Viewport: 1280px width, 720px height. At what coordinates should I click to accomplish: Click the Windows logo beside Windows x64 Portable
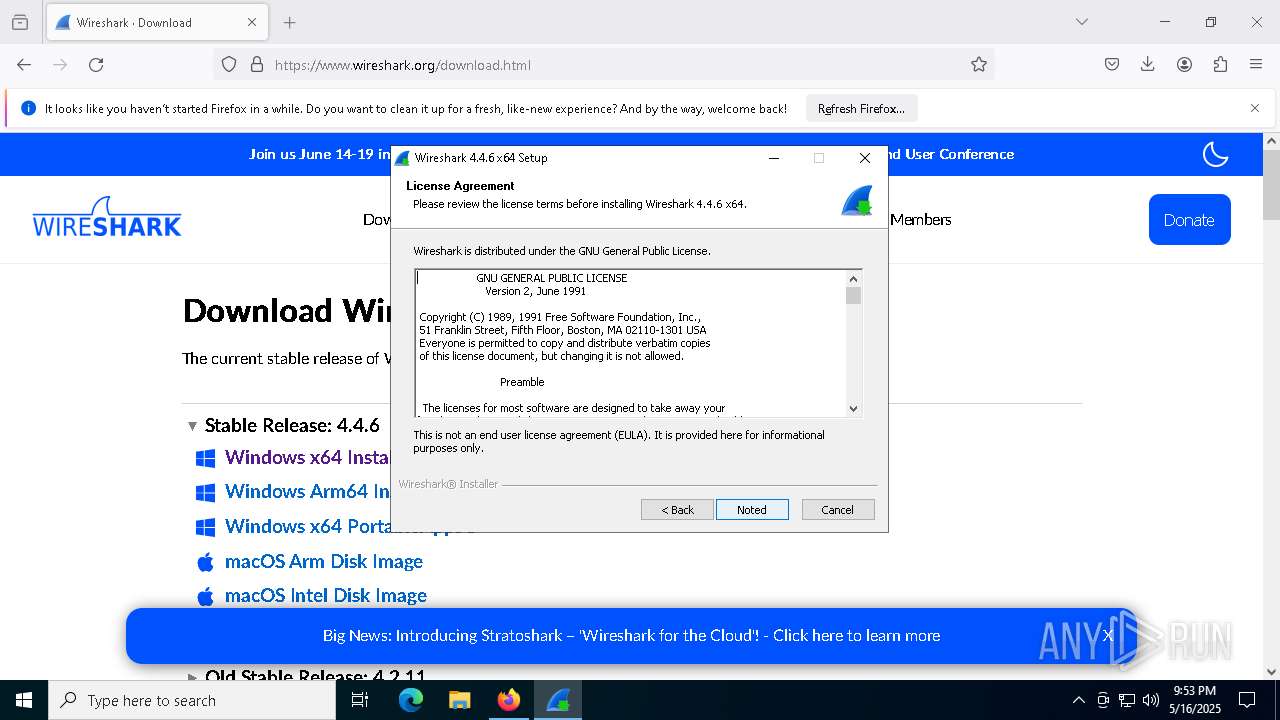tap(205, 527)
